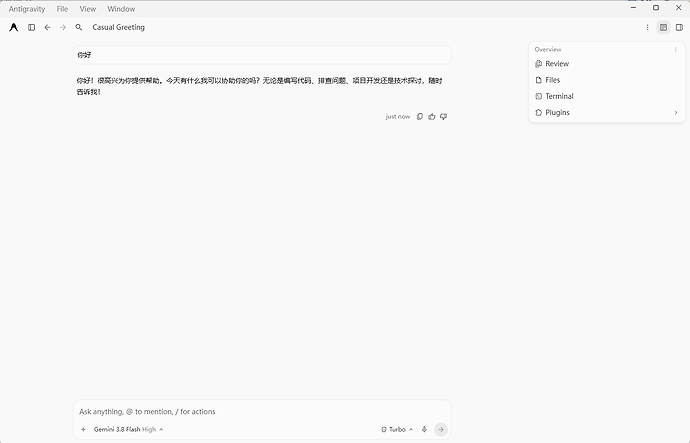
Task: Click the assistant reply text
Action: click(x=259, y=86)
